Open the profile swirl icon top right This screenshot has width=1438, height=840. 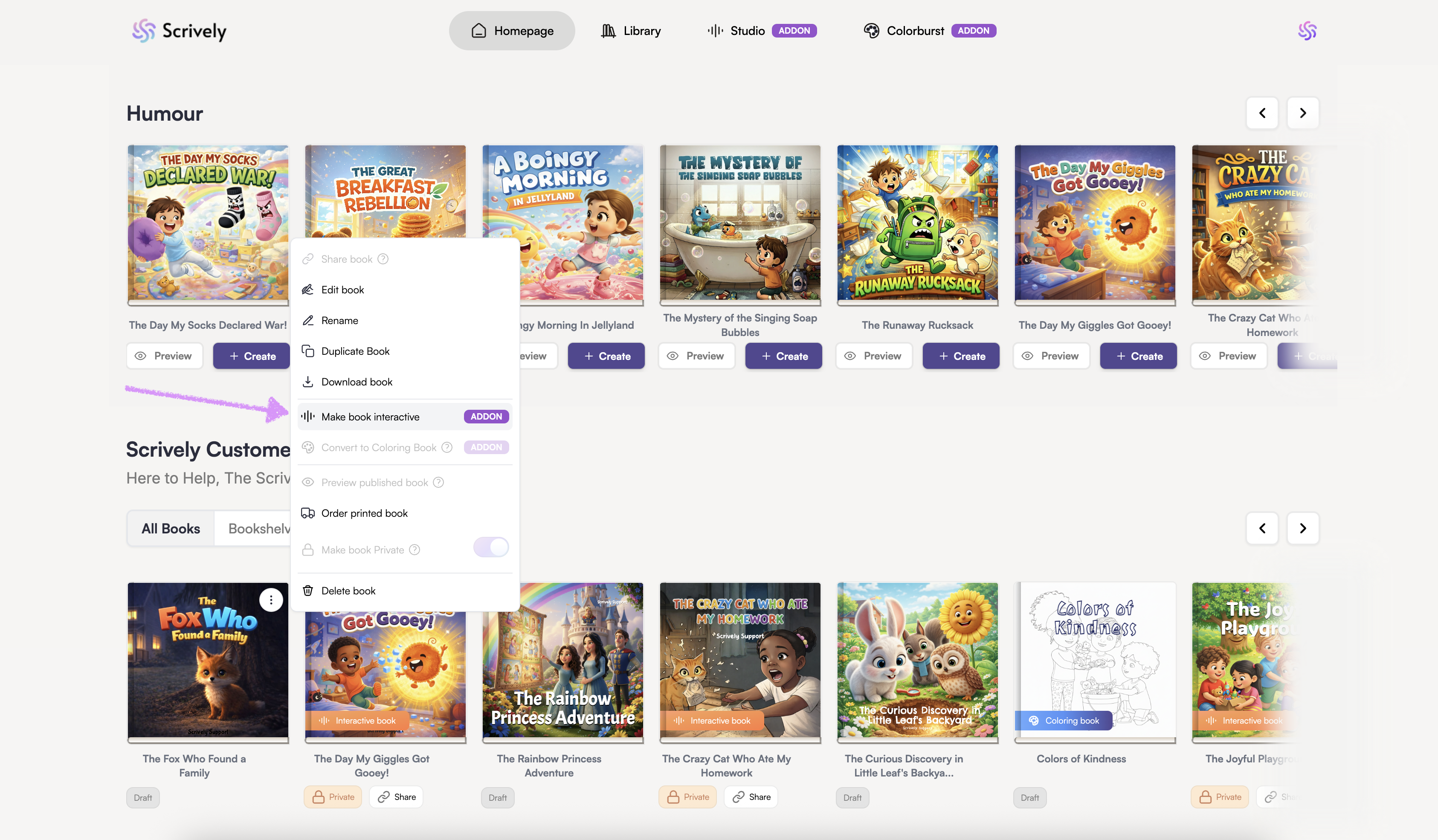[x=1307, y=31]
